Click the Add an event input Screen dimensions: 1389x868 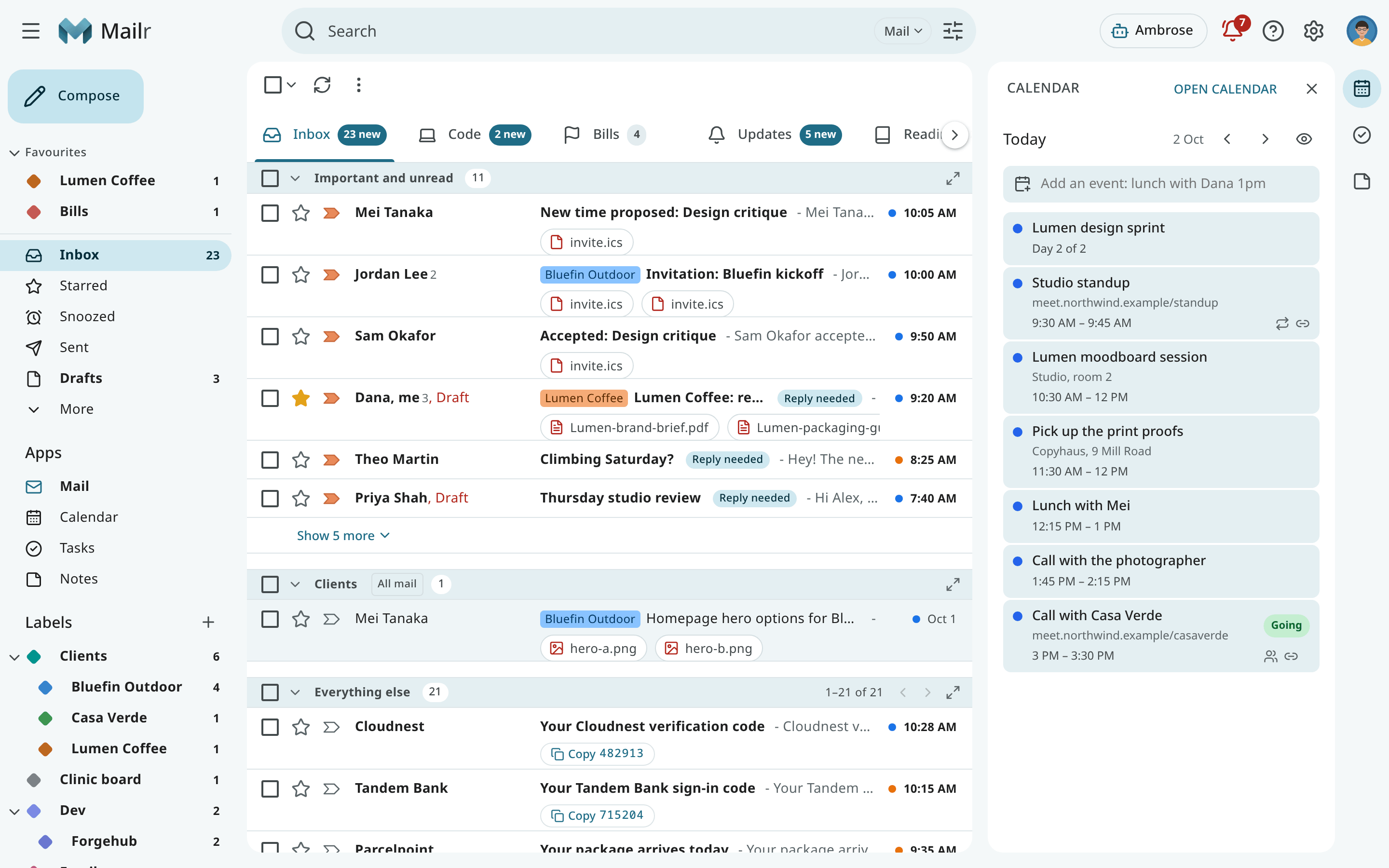[1160, 184]
